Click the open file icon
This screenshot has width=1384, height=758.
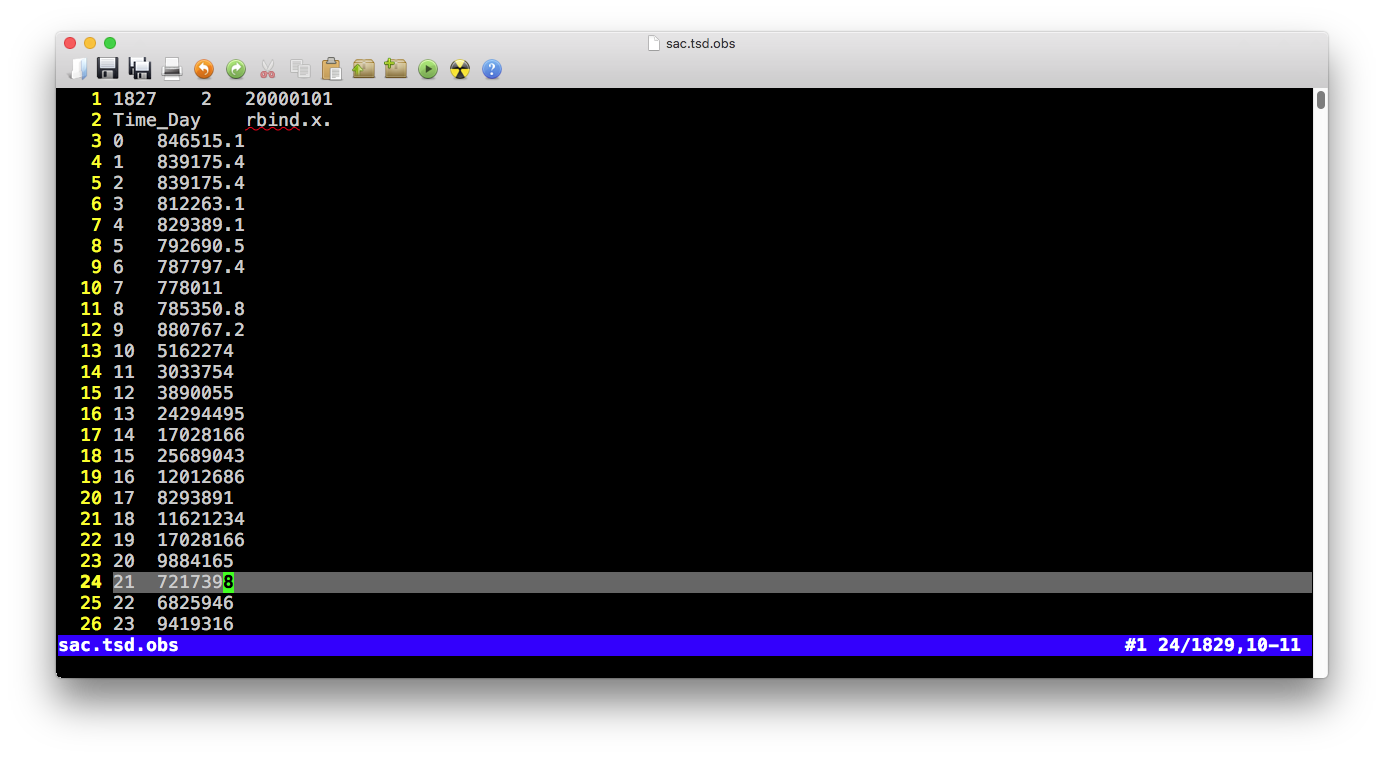[x=77, y=69]
